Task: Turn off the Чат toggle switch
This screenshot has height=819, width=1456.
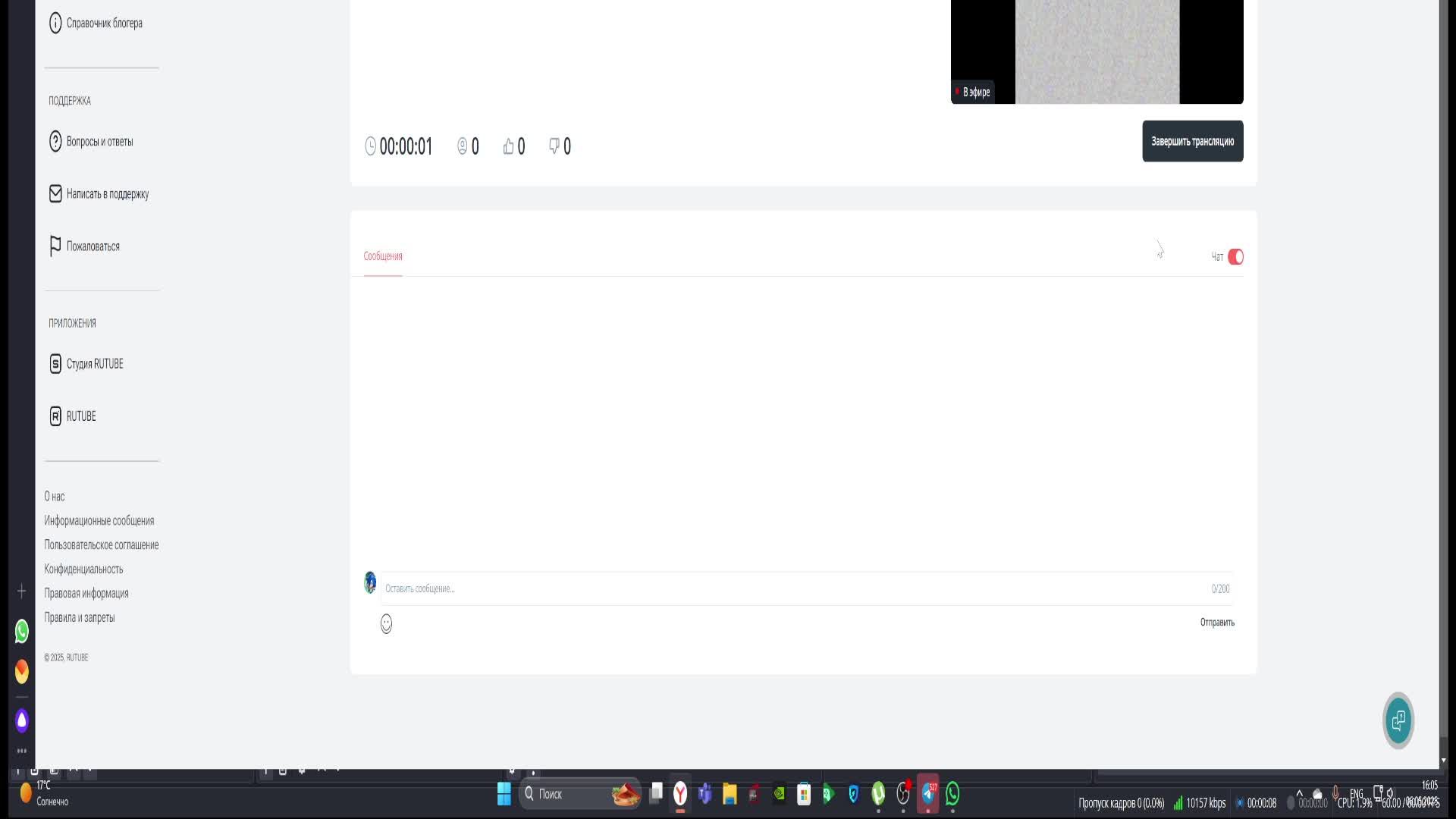Action: [1235, 257]
